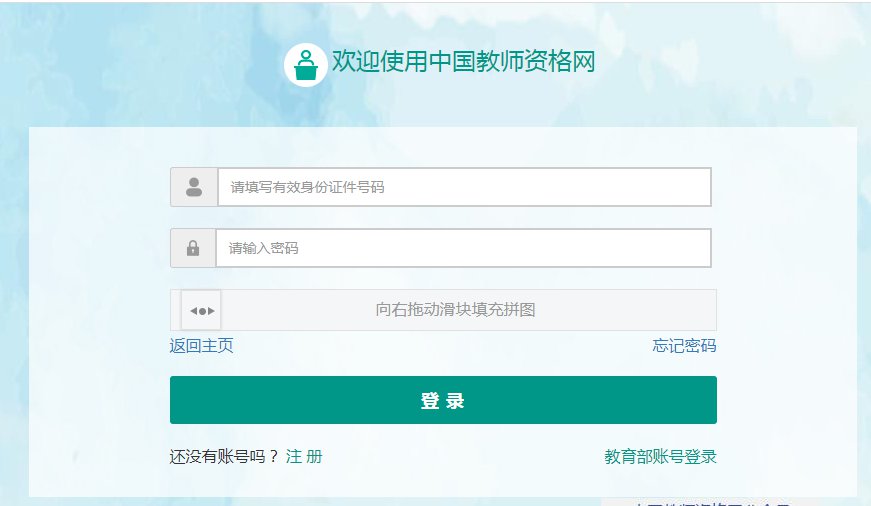The height and width of the screenshot is (506, 871).
Task: Click the lock icon beside password field
Action: pyautogui.click(x=193, y=248)
